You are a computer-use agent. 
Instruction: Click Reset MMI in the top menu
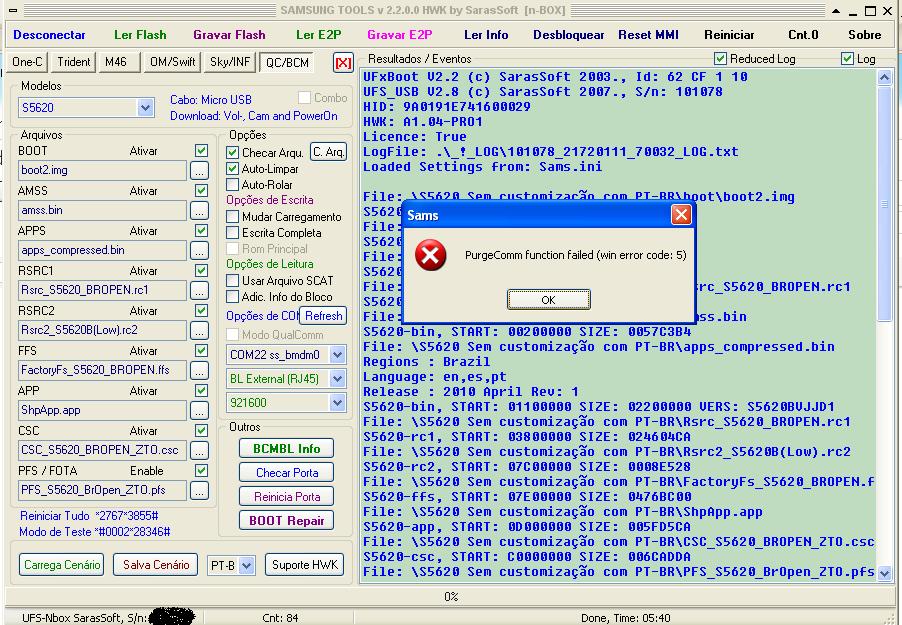[x=648, y=35]
